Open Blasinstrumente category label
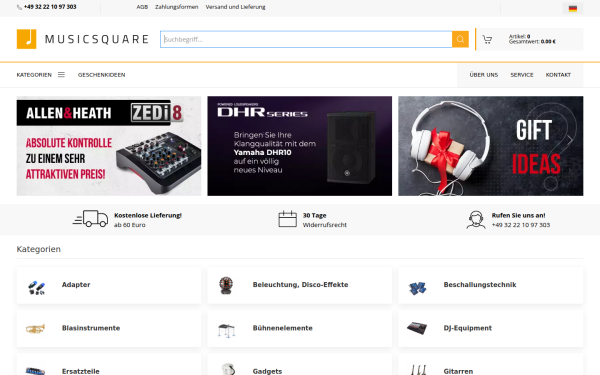 pyautogui.click(x=91, y=328)
